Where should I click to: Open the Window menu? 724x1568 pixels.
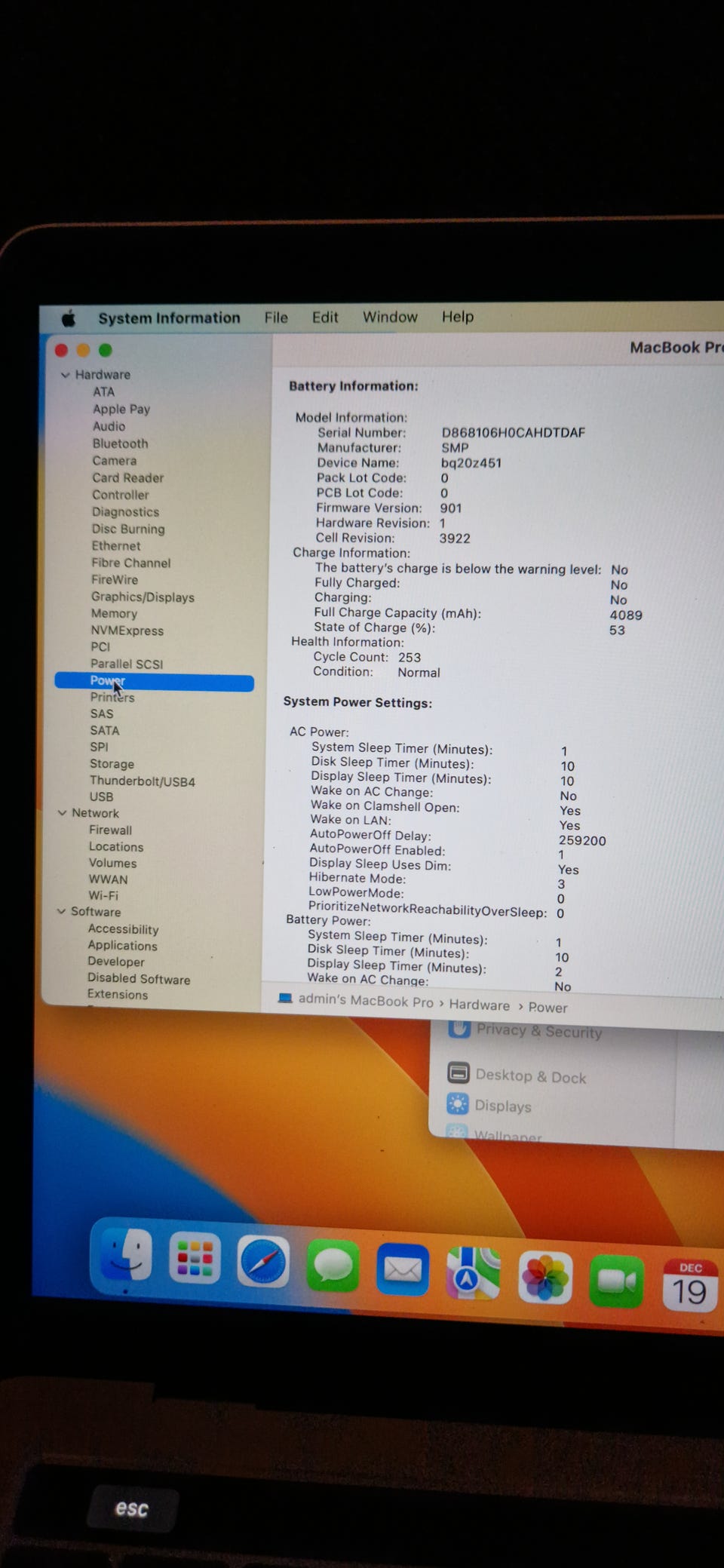point(390,317)
